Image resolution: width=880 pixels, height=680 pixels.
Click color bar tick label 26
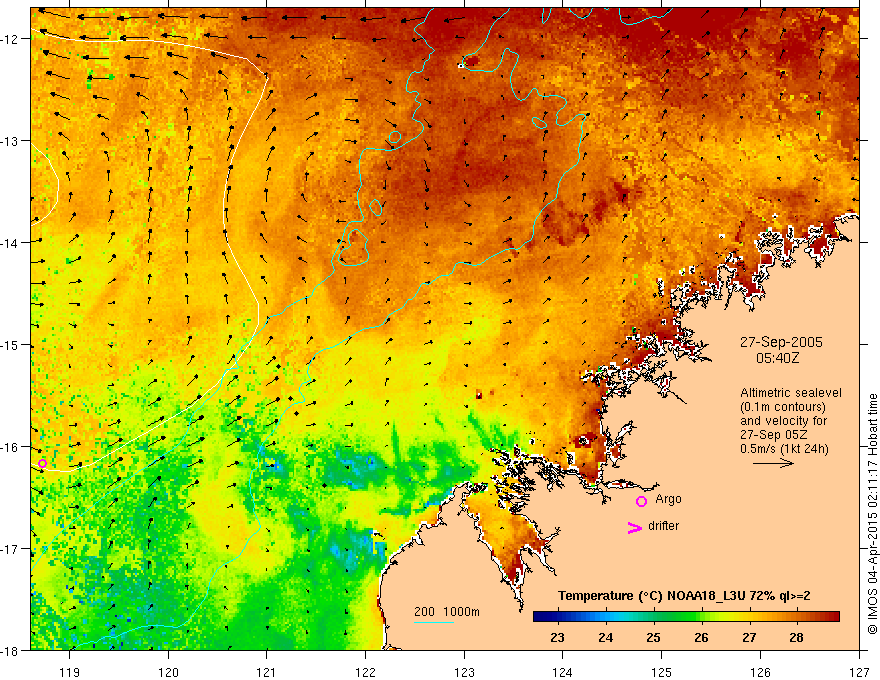(701, 637)
